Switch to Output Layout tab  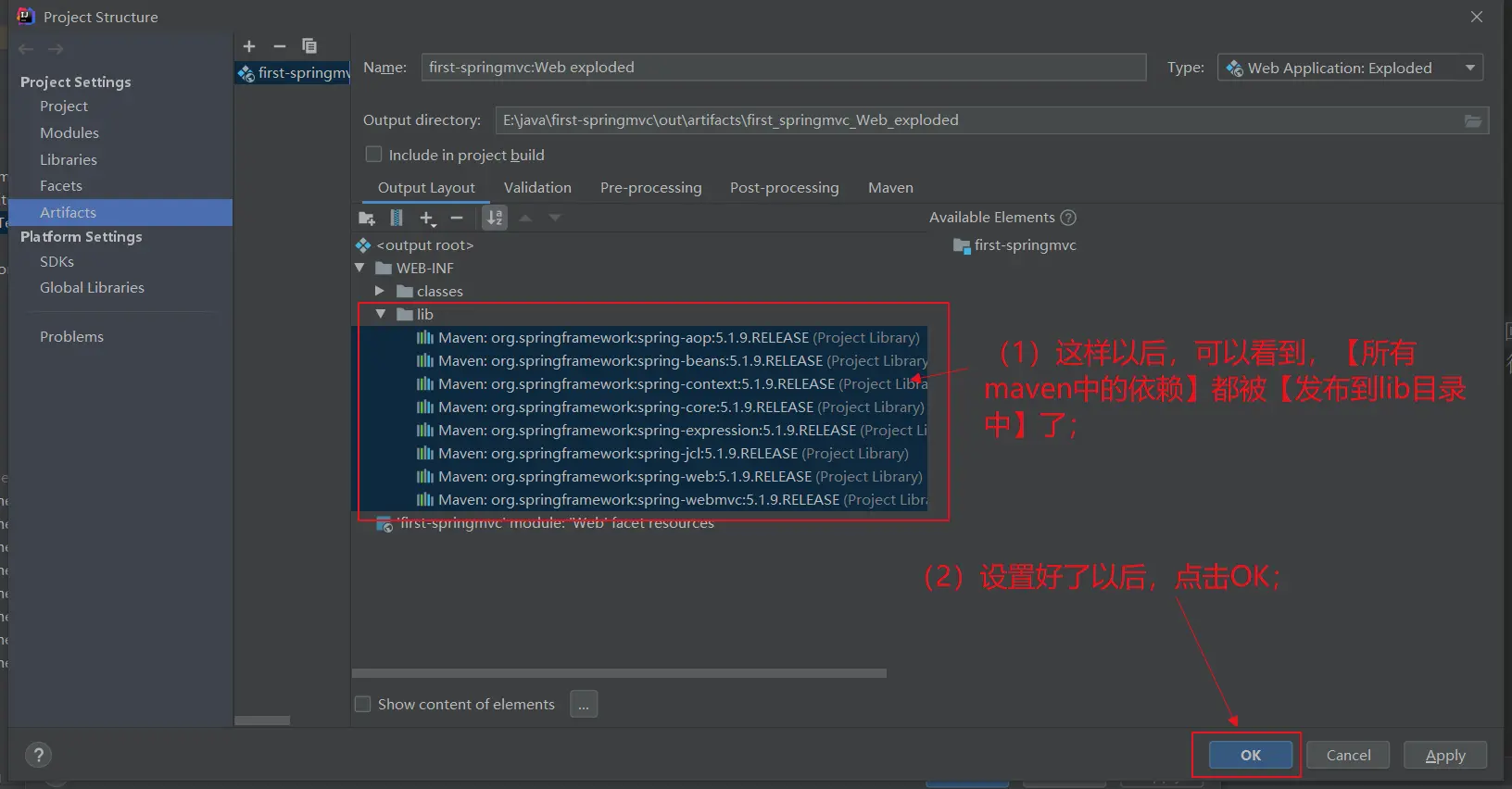426,188
